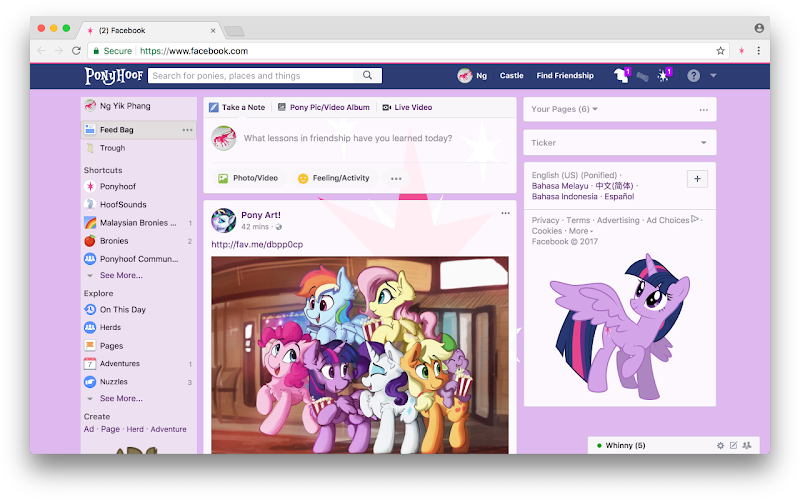Open Ponyhoof Commun... shortcut

138,259
